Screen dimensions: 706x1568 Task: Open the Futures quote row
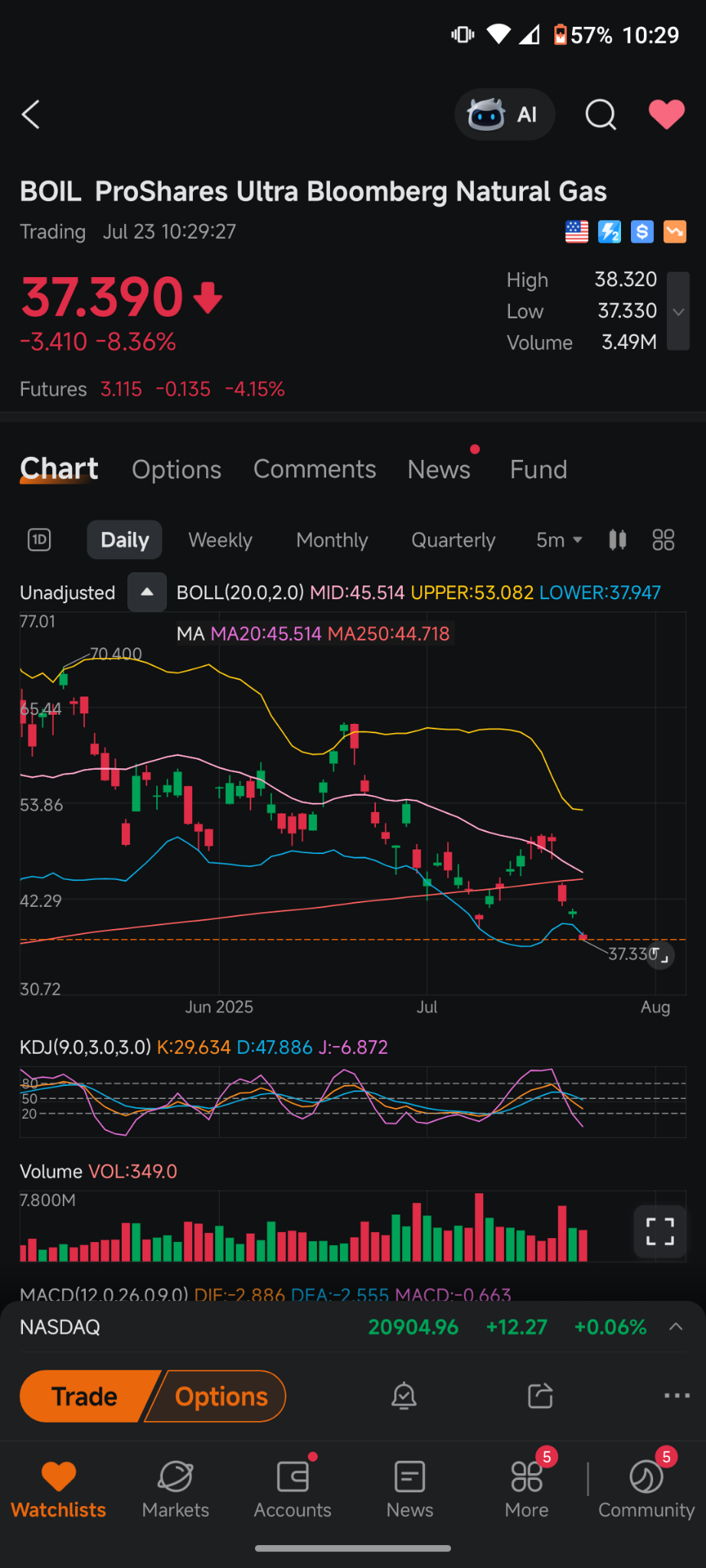point(152,390)
